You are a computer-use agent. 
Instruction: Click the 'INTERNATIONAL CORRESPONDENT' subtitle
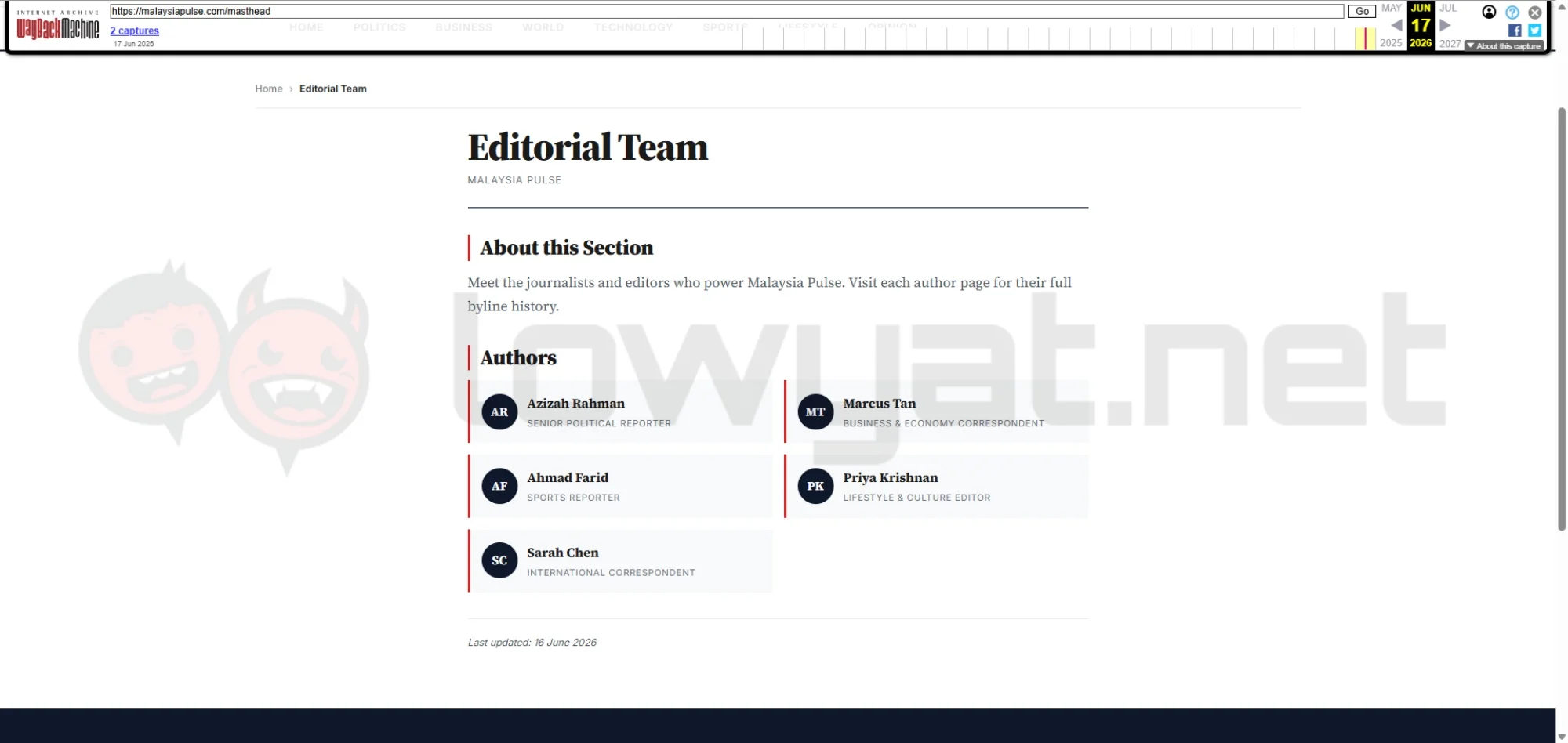(x=611, y=573)
